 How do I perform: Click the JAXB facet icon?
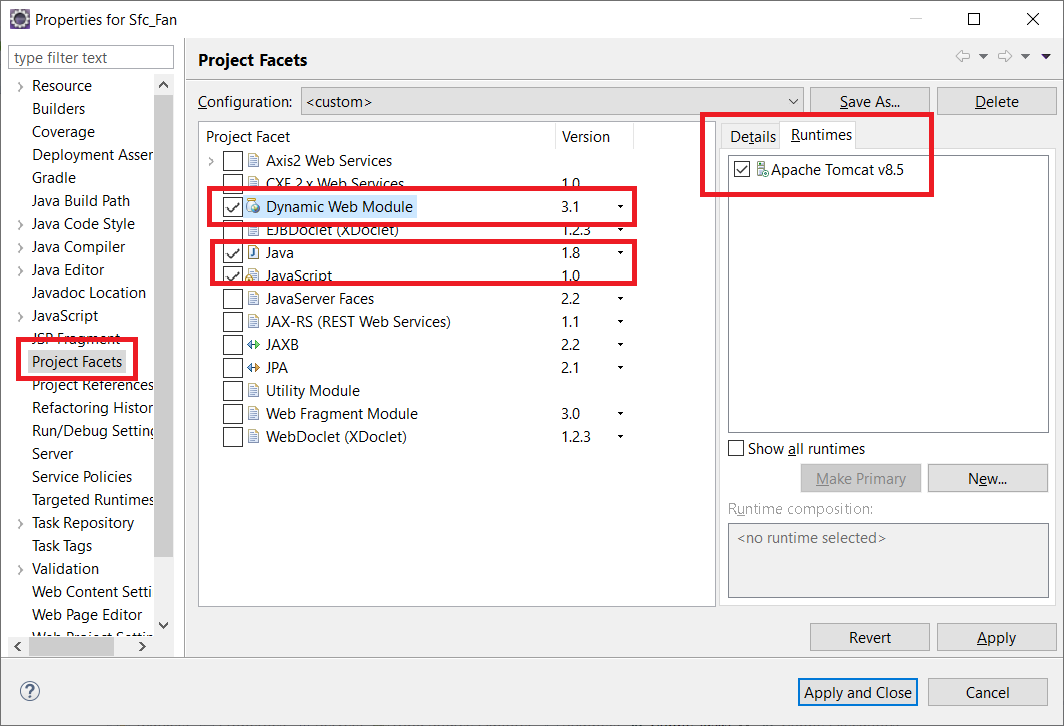point(253,345)
